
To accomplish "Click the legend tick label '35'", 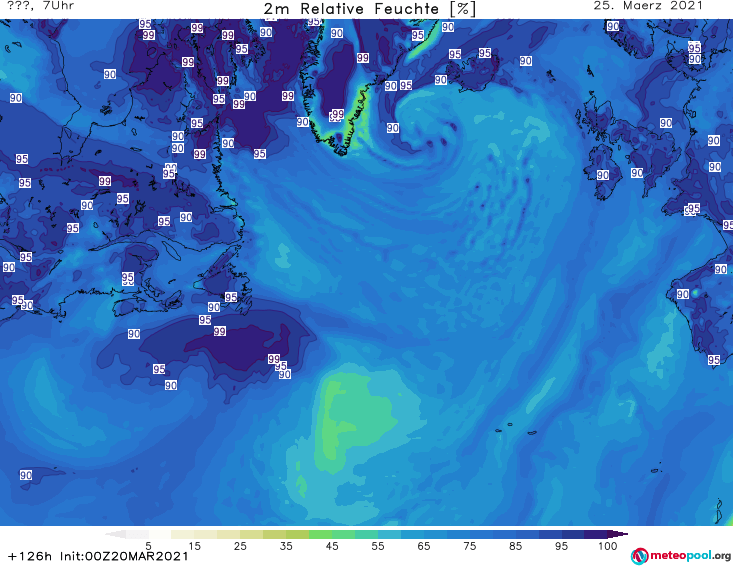I will pos(286,545).
